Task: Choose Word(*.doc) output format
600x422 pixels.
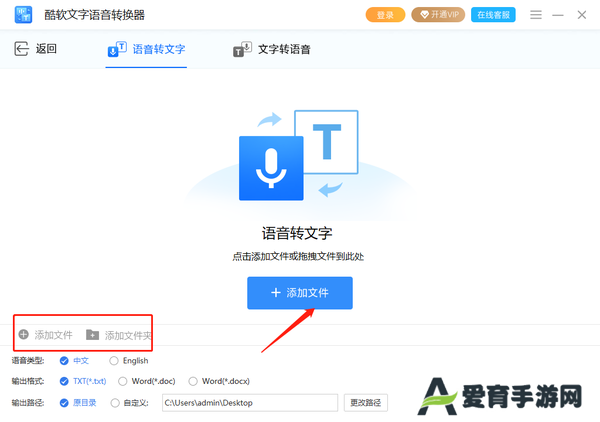Action: pyautogui.click(x=147, y=381)
